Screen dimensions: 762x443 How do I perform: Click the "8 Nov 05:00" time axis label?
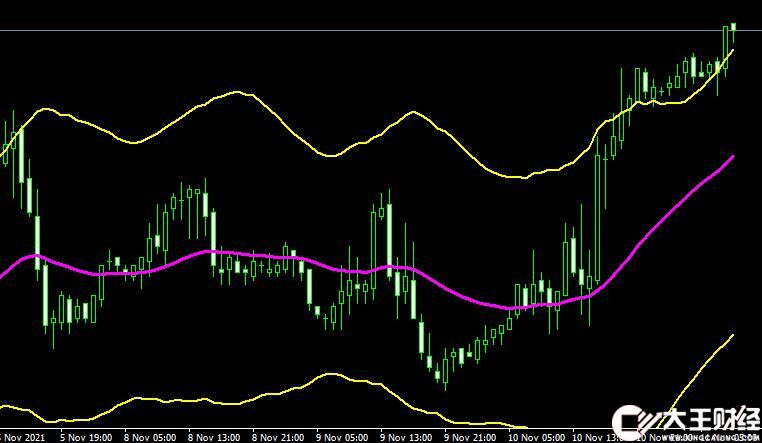click(150, 437)
